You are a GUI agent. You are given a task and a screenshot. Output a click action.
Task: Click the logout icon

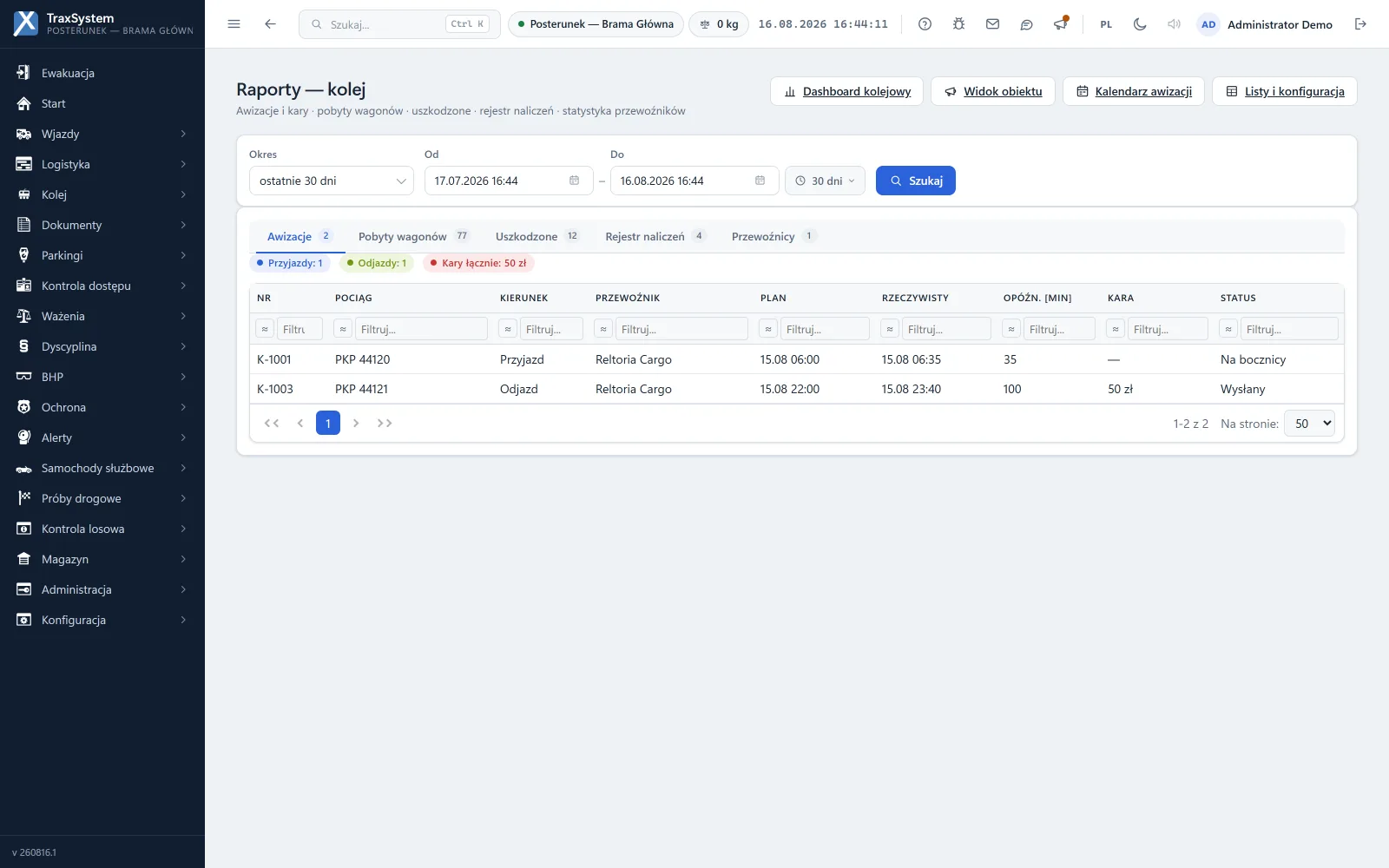coord(1360,24)
